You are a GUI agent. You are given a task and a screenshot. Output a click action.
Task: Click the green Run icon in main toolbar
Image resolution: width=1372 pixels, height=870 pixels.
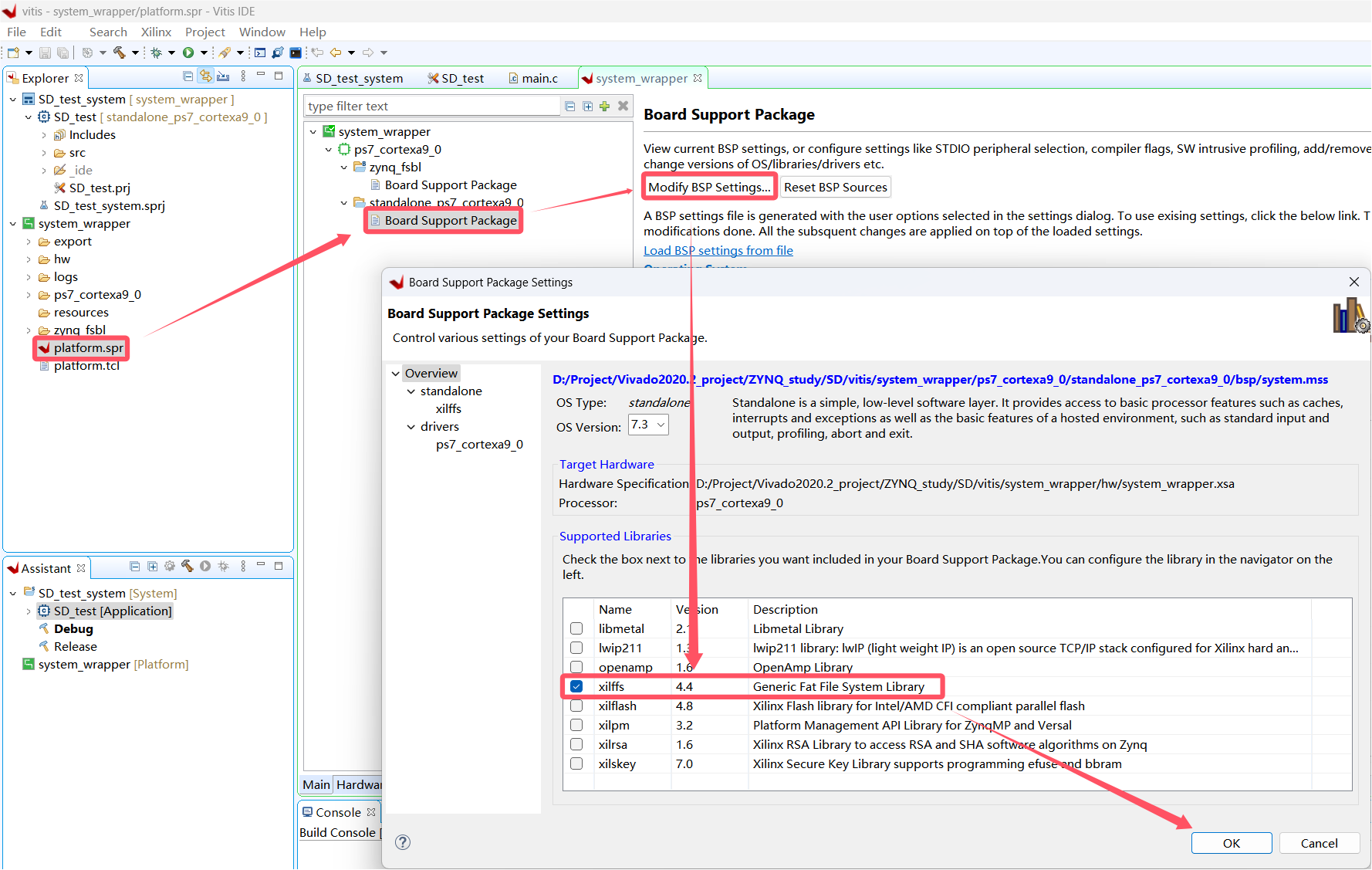tap(188, 52)
